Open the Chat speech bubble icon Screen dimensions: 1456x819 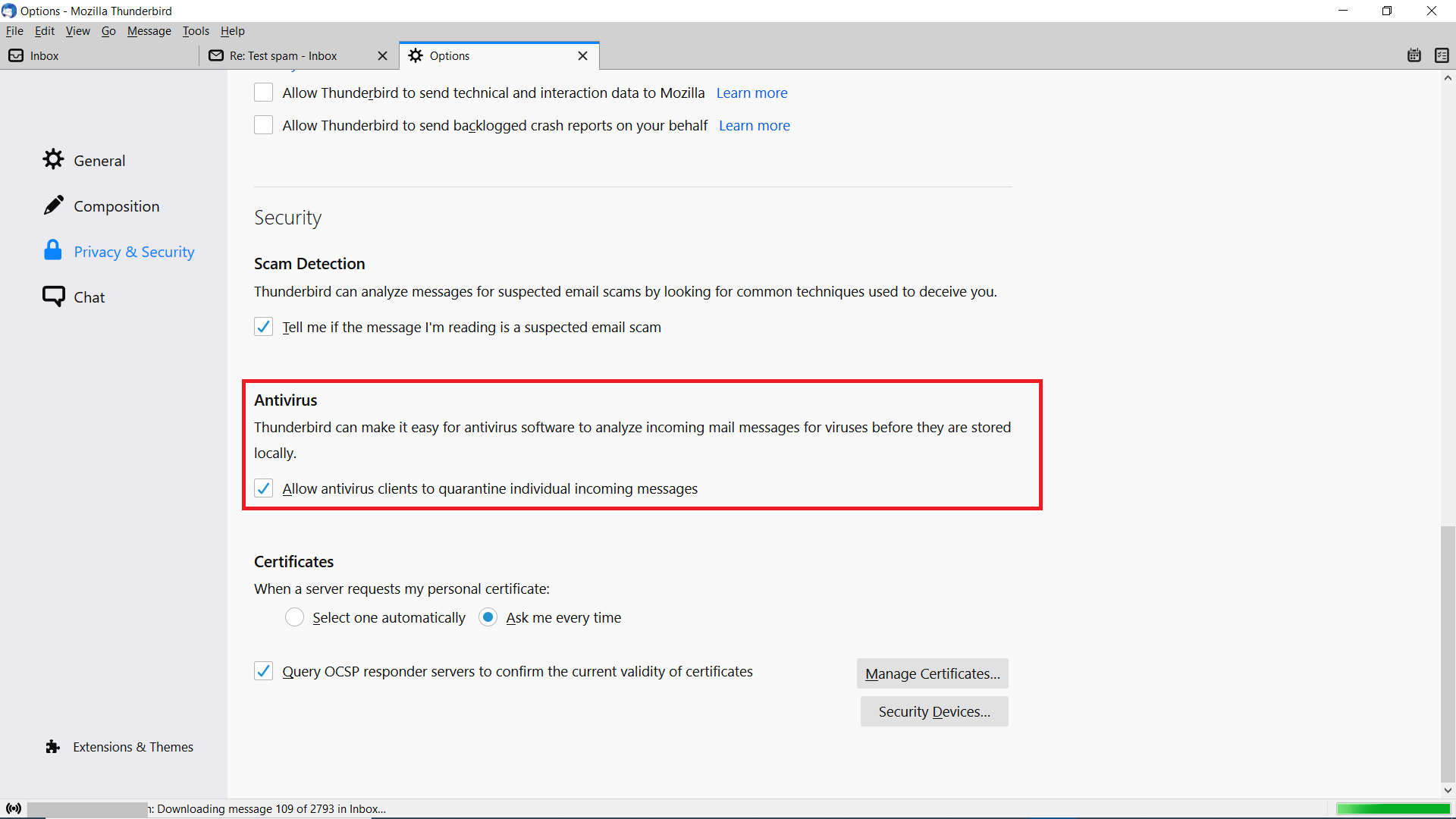[x=53, y=296]
